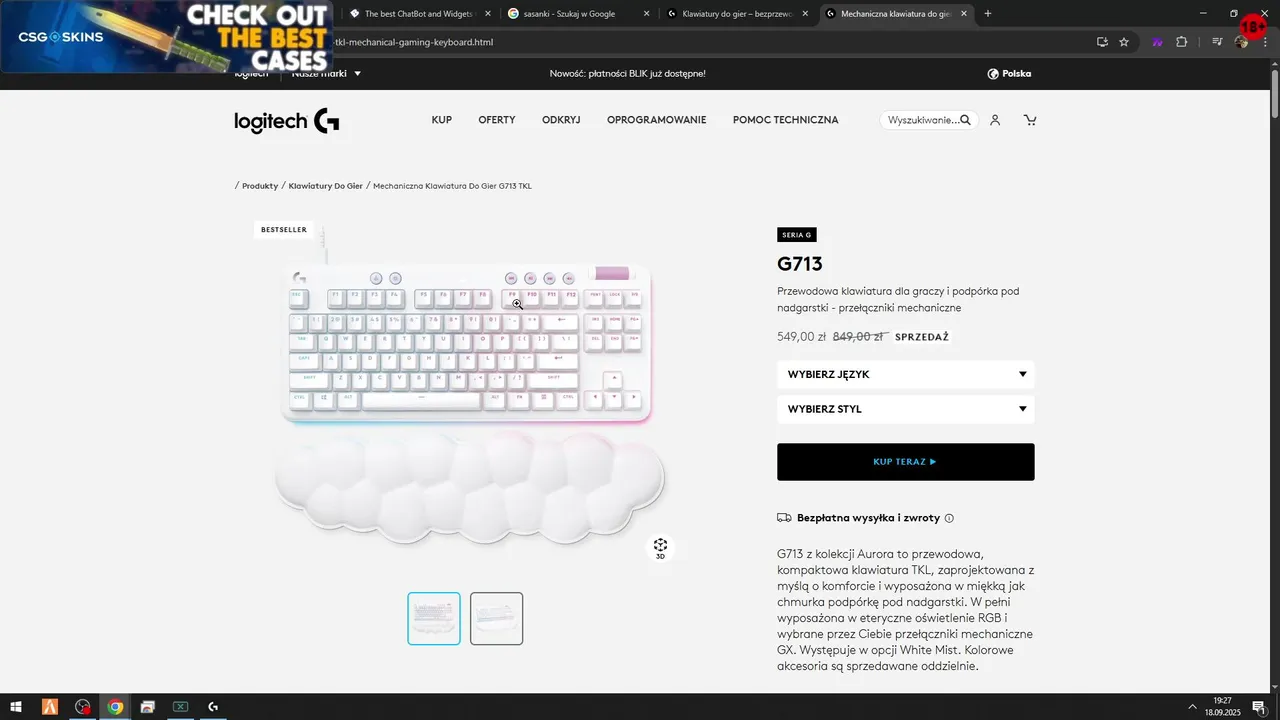Click the free shipping info icon

coord(949,518)
